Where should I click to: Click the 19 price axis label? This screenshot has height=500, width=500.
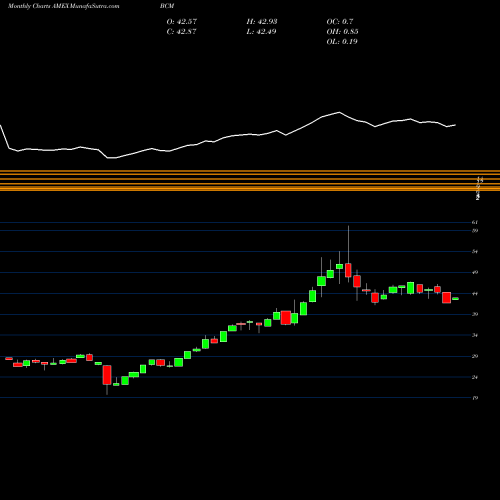click(475, 398)
